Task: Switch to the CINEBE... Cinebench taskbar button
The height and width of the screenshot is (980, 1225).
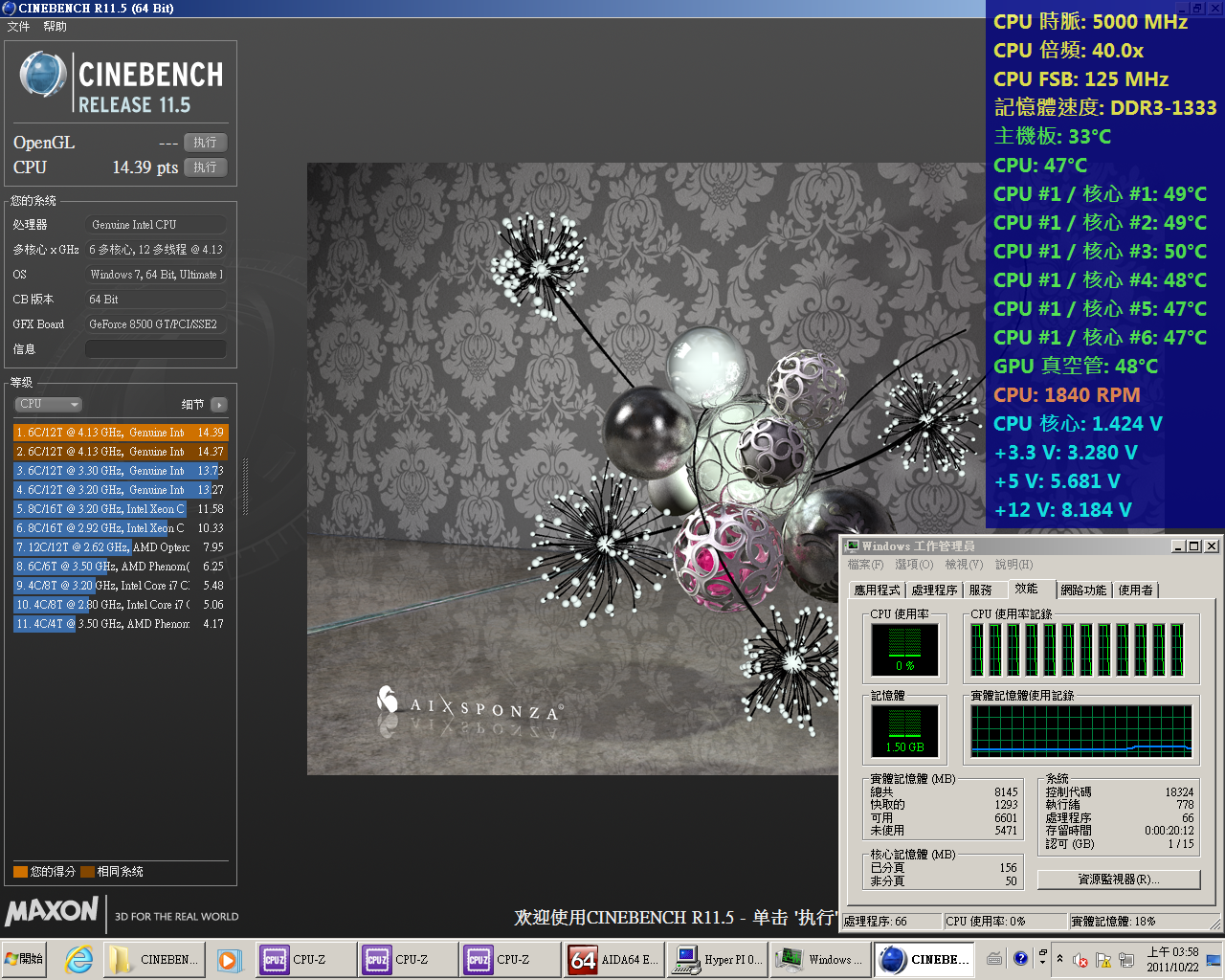Action: tap(926, 959)
